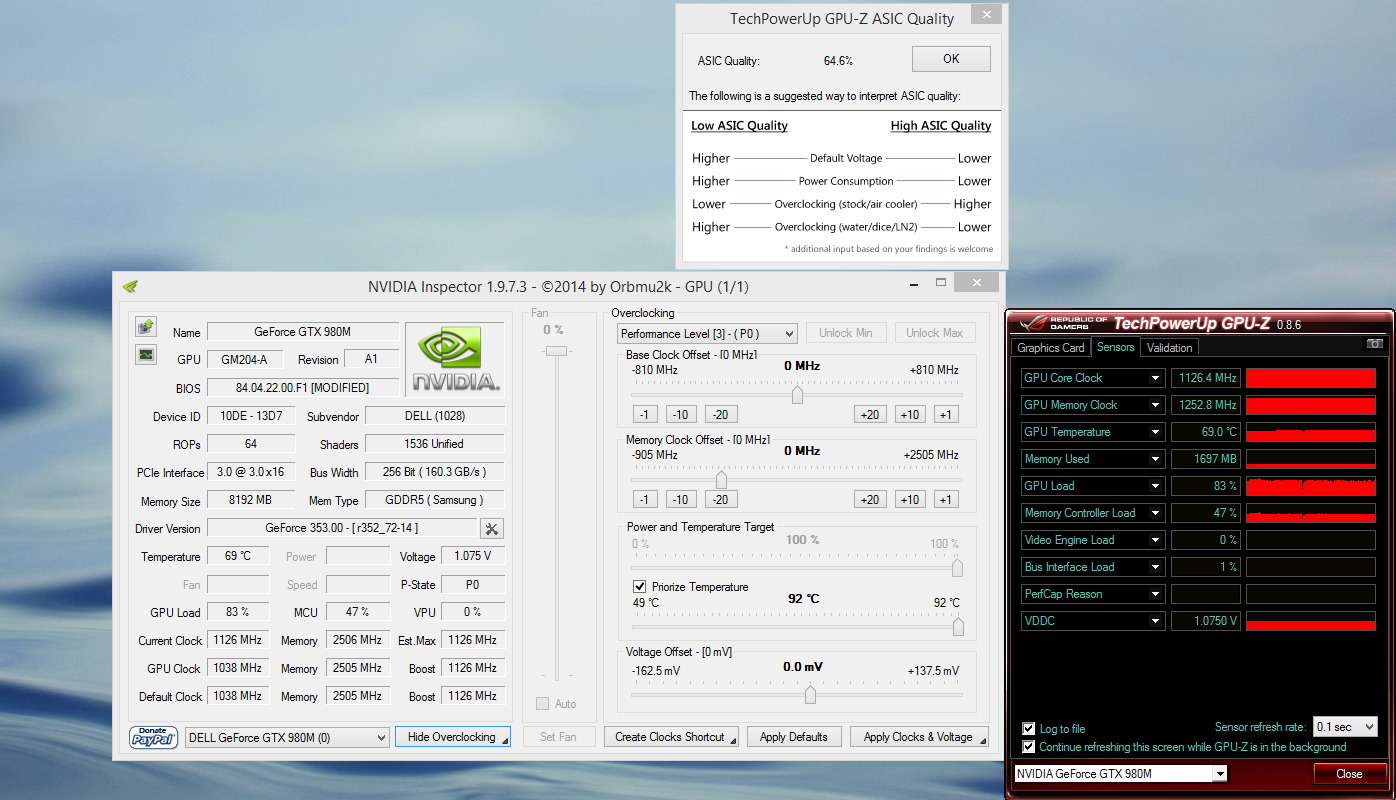Image resolution: width=1396 pixels, height=800 pixels.
Task: Expand the GPU Temperature sensor dropdown
Action: 1156,432
